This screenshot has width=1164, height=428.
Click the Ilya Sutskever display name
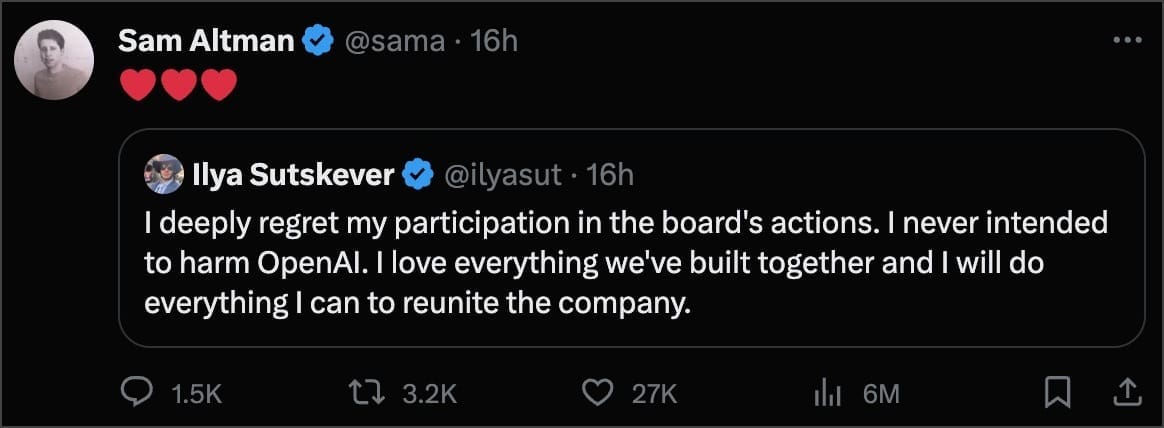(293, 176)
